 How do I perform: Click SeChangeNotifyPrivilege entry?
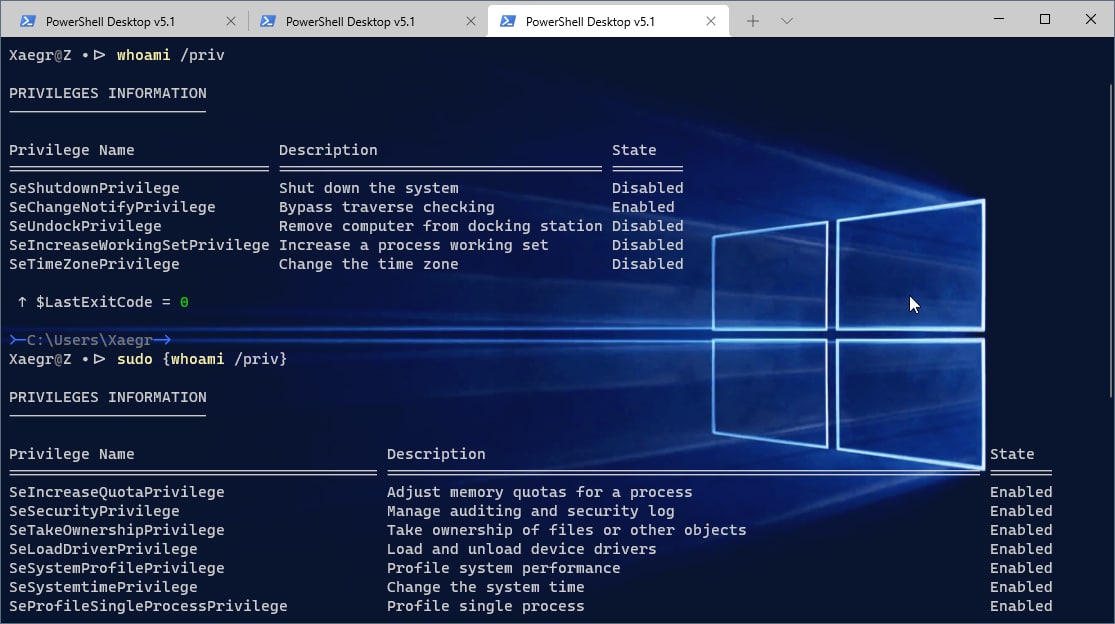coord(112,208)
